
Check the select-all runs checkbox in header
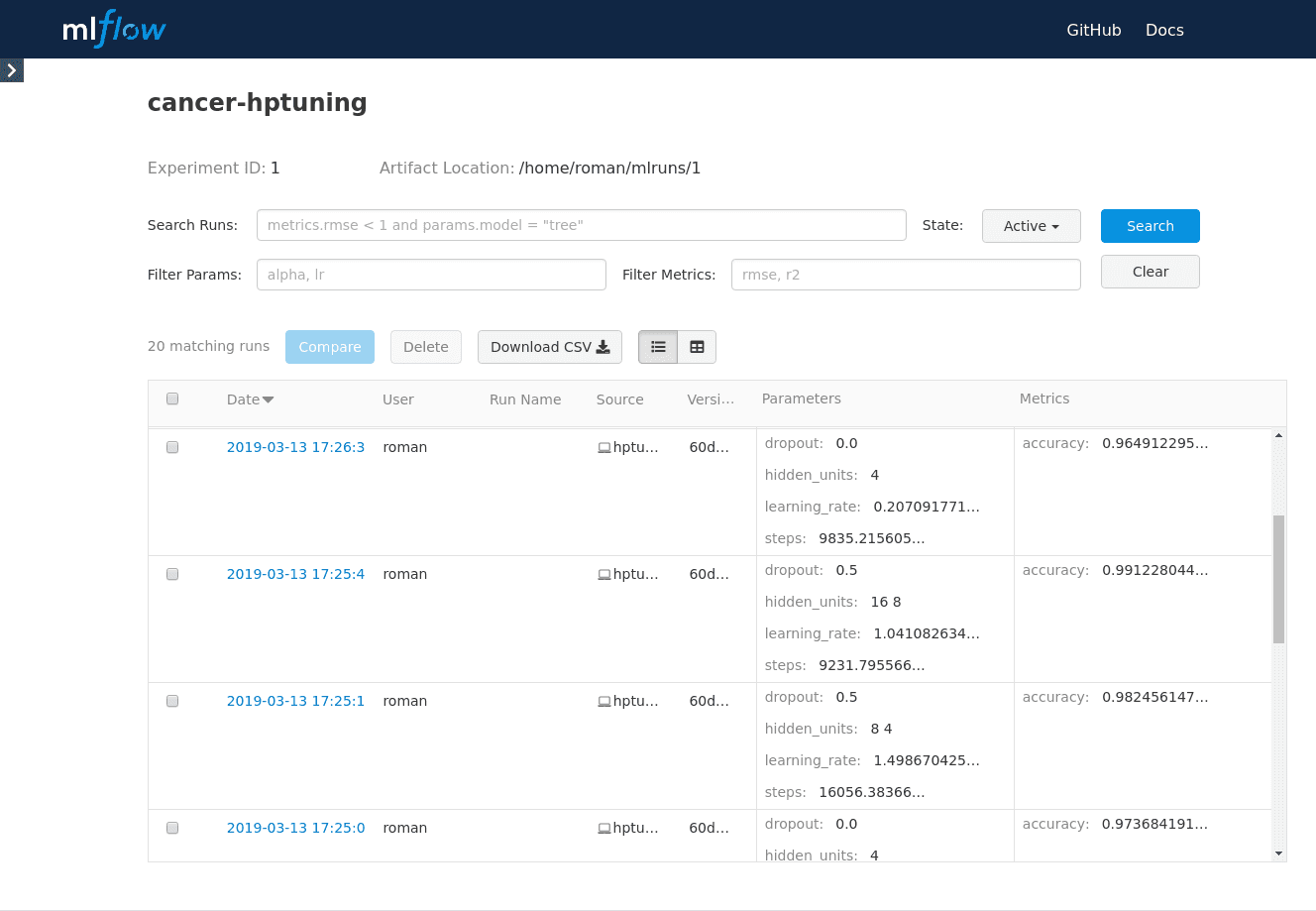click(x=172, y=399)
